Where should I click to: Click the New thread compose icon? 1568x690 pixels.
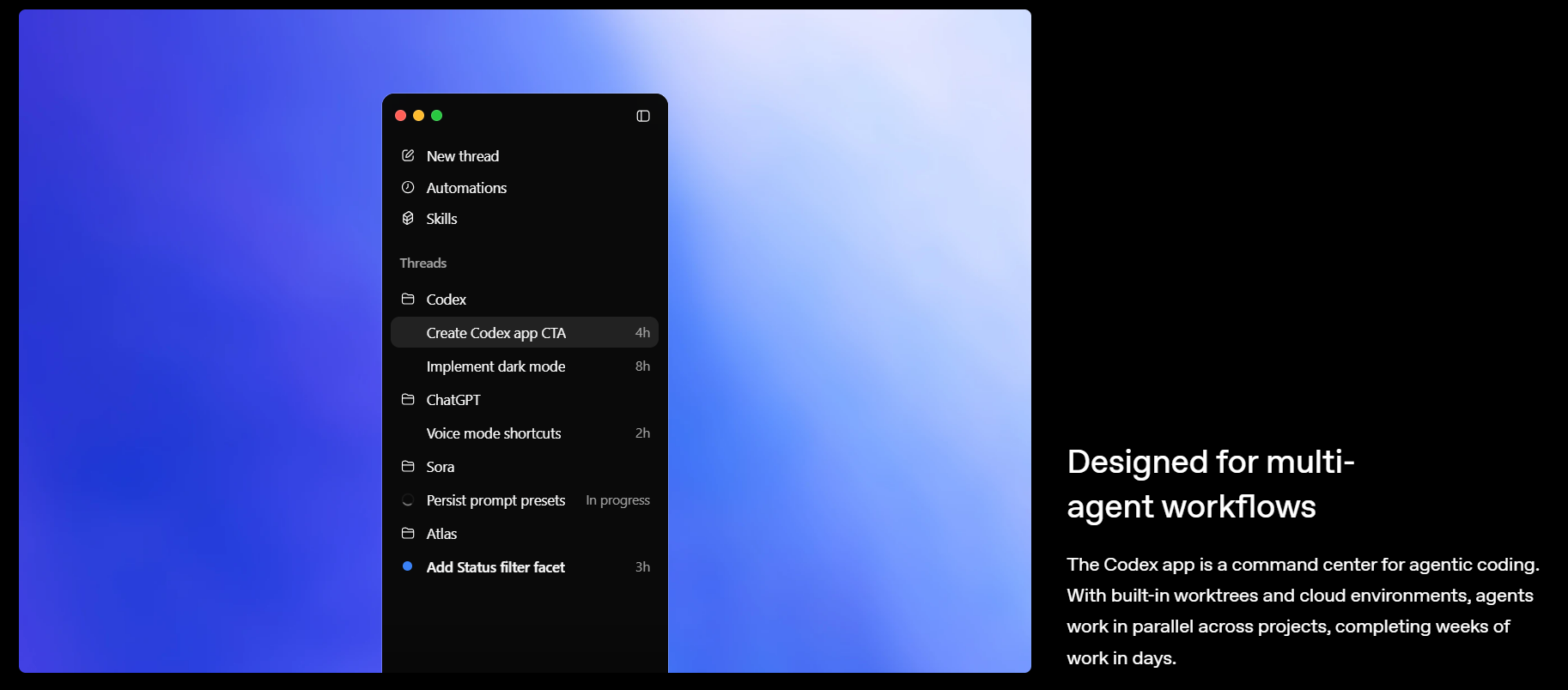pos(408,155)
